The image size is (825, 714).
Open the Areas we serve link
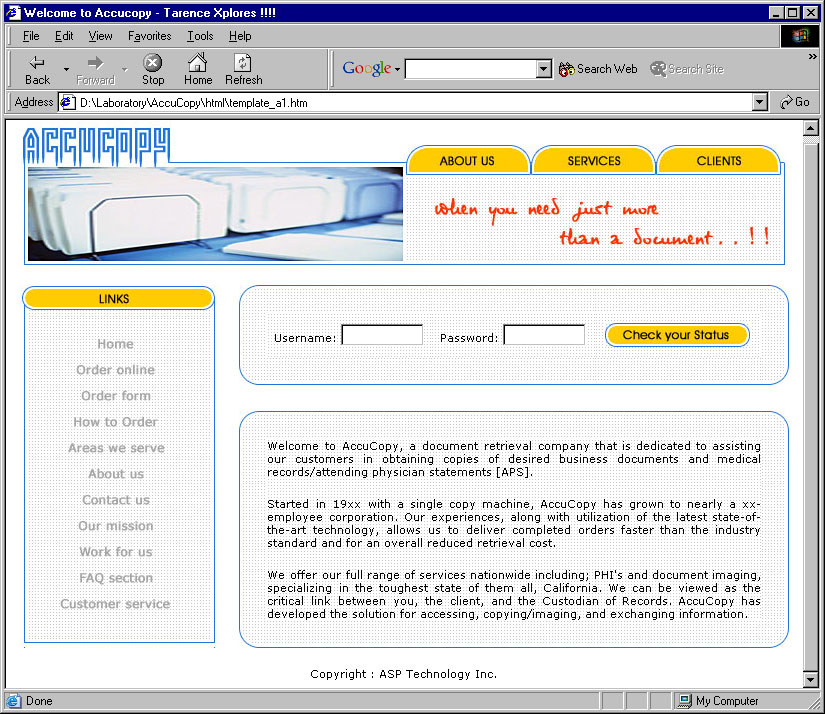tap(116, 448)
